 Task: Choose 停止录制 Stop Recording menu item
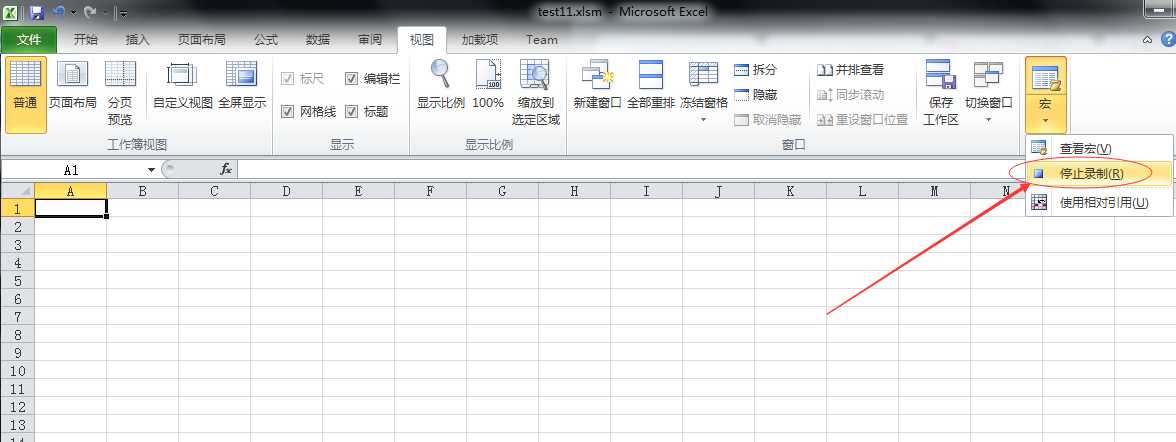(x=1099, y=173)
